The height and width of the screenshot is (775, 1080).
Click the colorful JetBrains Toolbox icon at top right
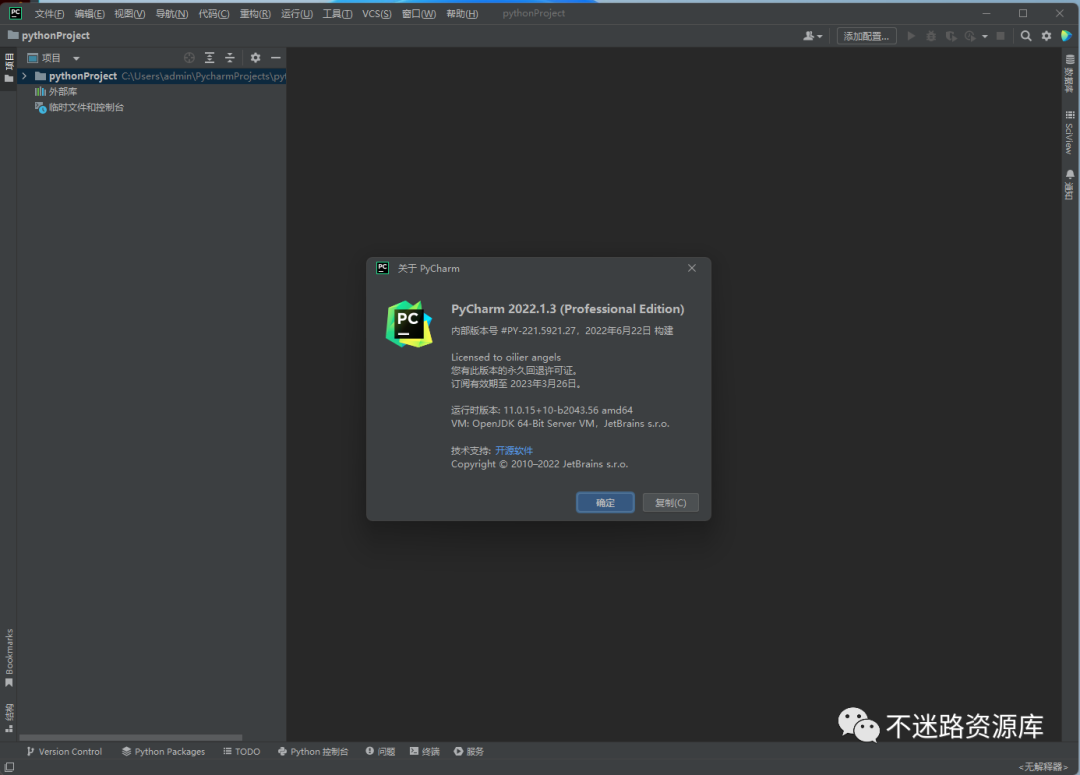(1066, 36)
